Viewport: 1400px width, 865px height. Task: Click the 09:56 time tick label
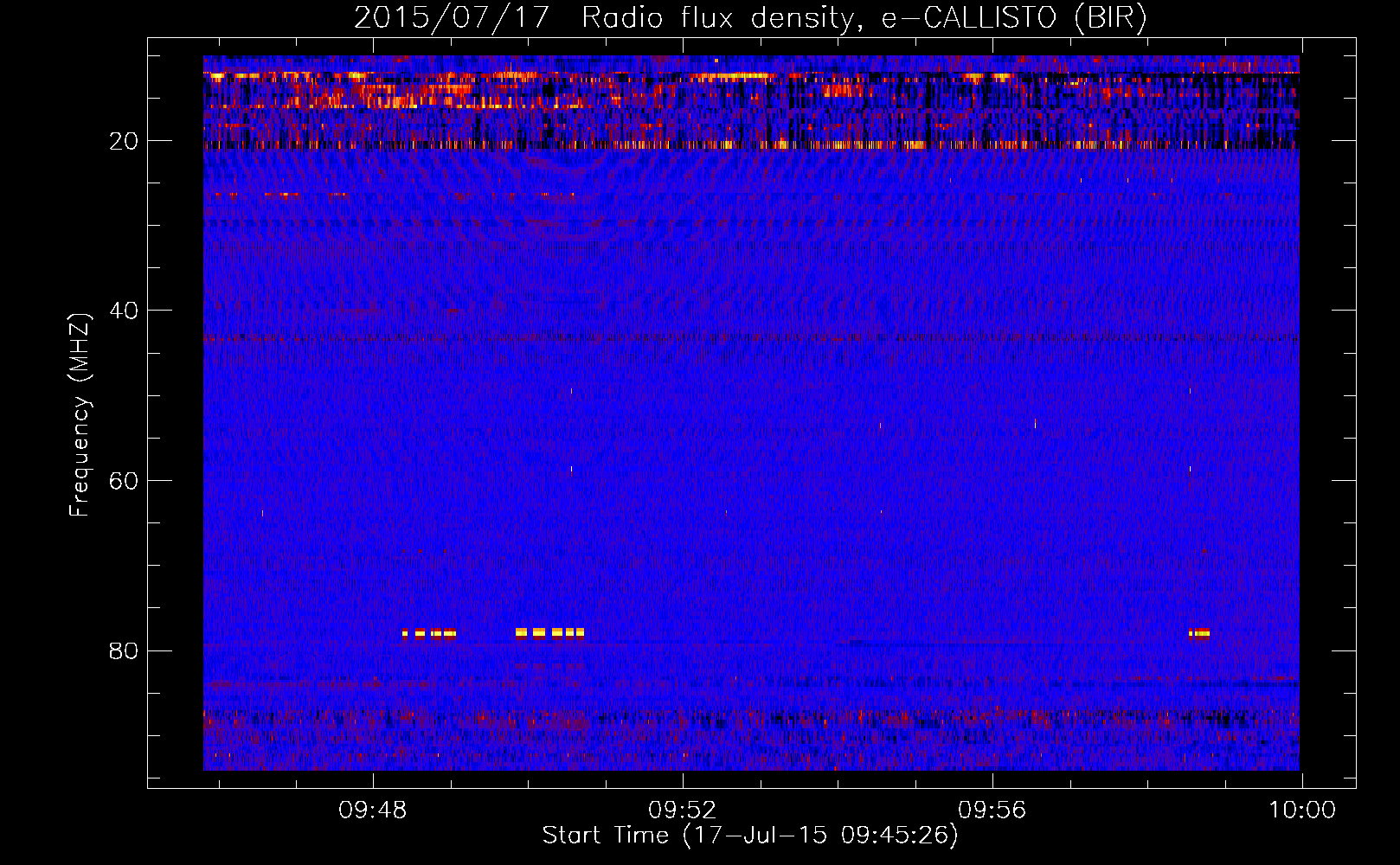point(992,811)
